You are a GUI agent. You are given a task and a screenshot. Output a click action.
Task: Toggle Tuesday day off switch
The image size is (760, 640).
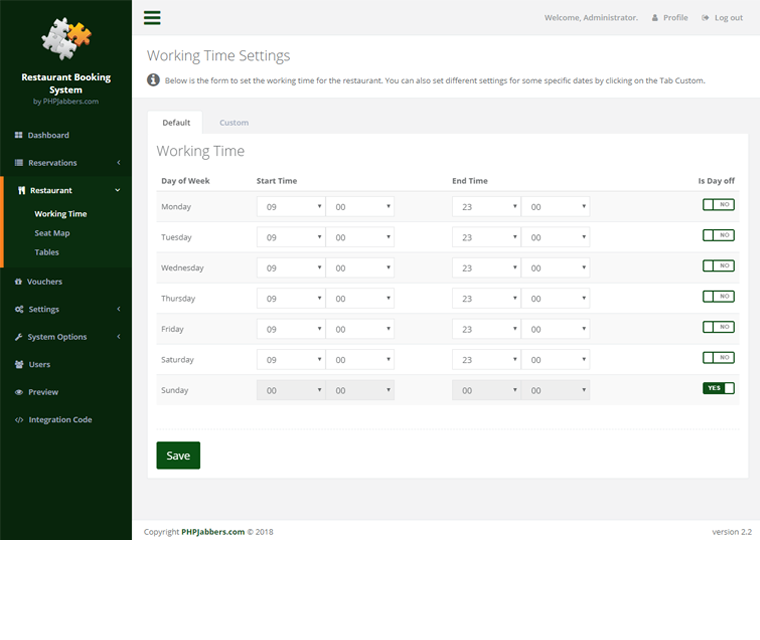718,235
